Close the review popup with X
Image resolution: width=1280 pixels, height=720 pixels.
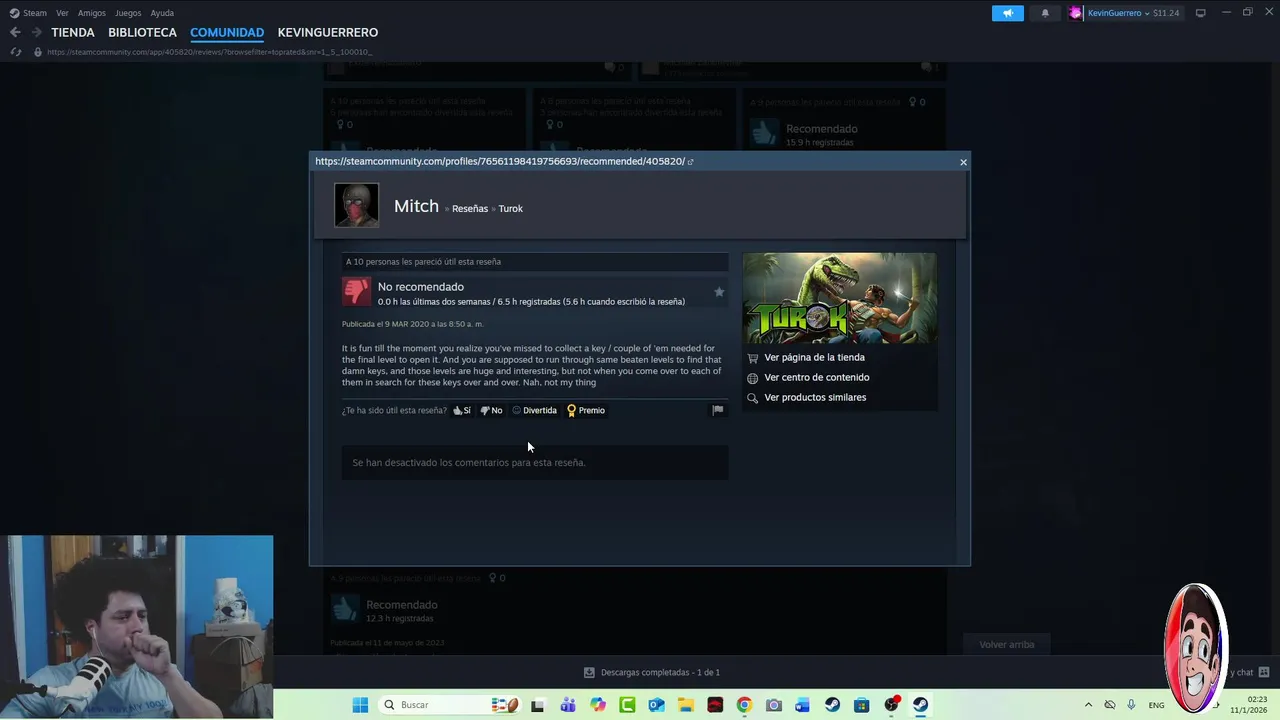963,162
